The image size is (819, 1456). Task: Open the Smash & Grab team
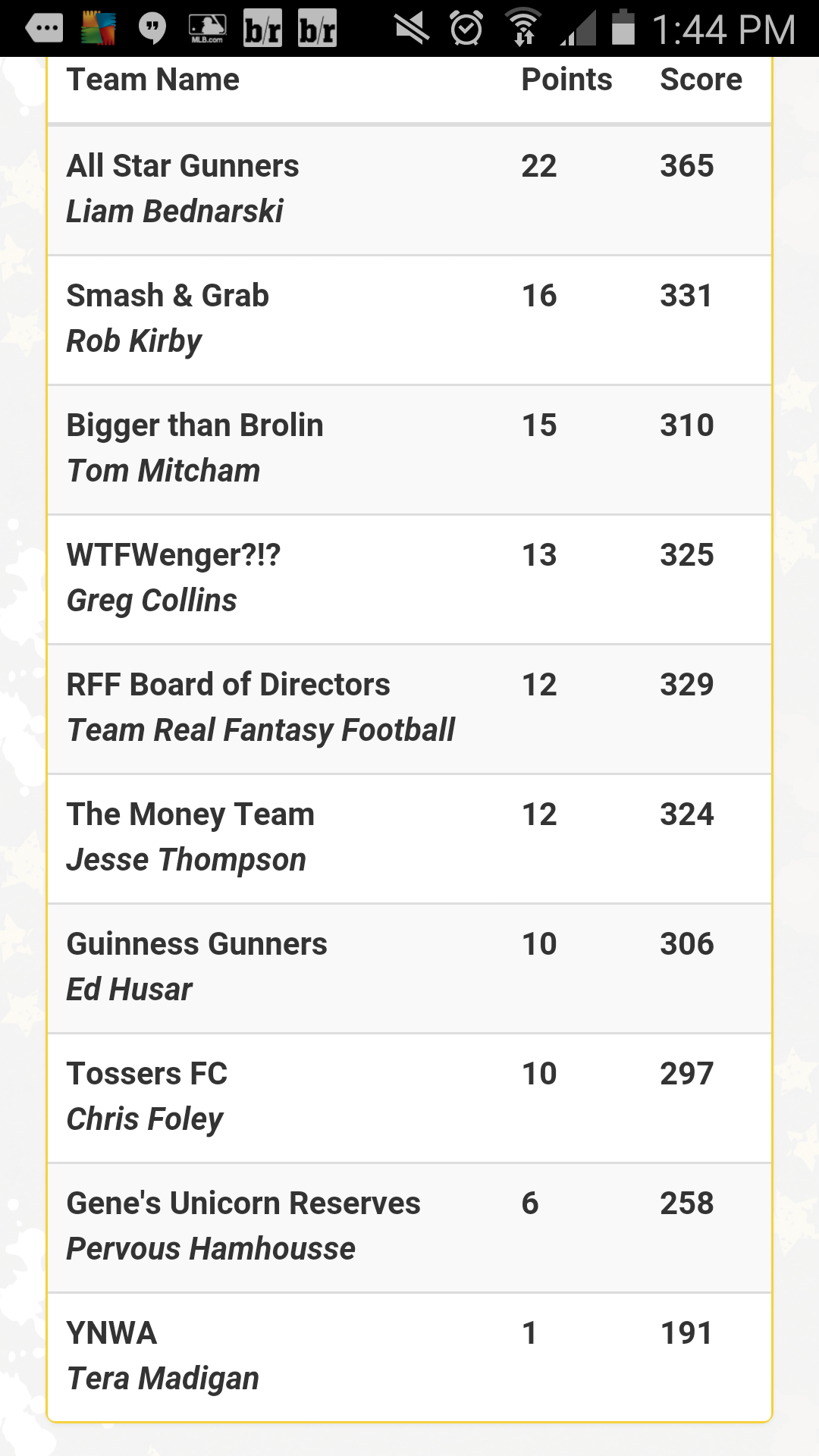409,320
